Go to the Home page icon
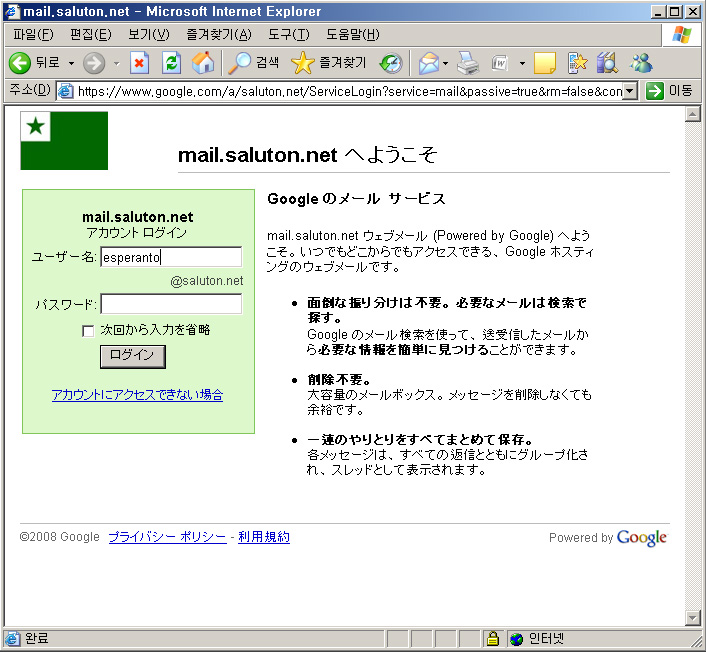 (x=203, y=63)
